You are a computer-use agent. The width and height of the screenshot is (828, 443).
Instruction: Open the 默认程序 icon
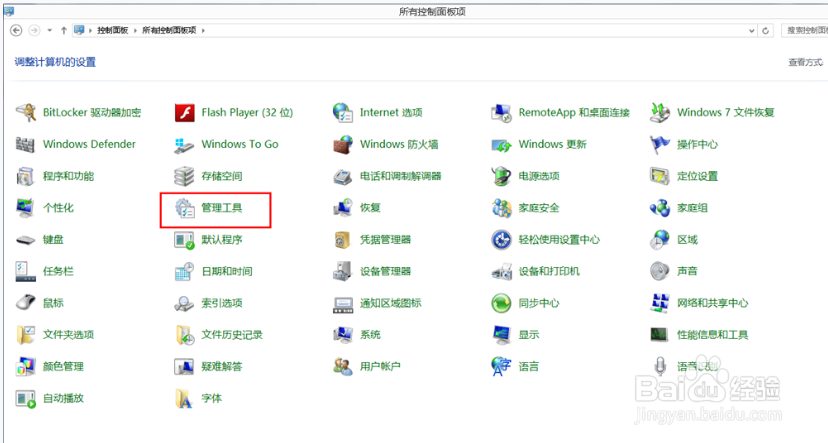pyautogui.click(x=184, y=240)
